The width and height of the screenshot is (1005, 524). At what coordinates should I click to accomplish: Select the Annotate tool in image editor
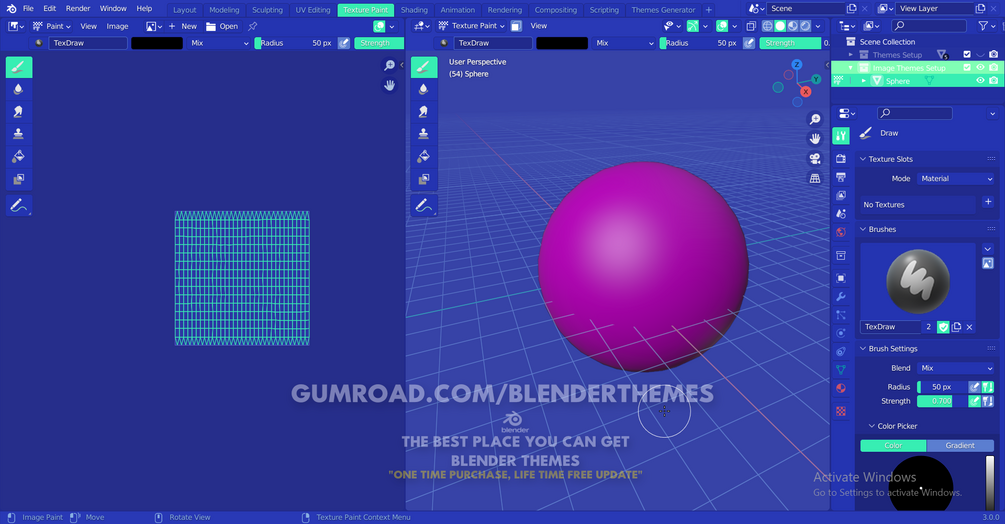click(19, 206)
